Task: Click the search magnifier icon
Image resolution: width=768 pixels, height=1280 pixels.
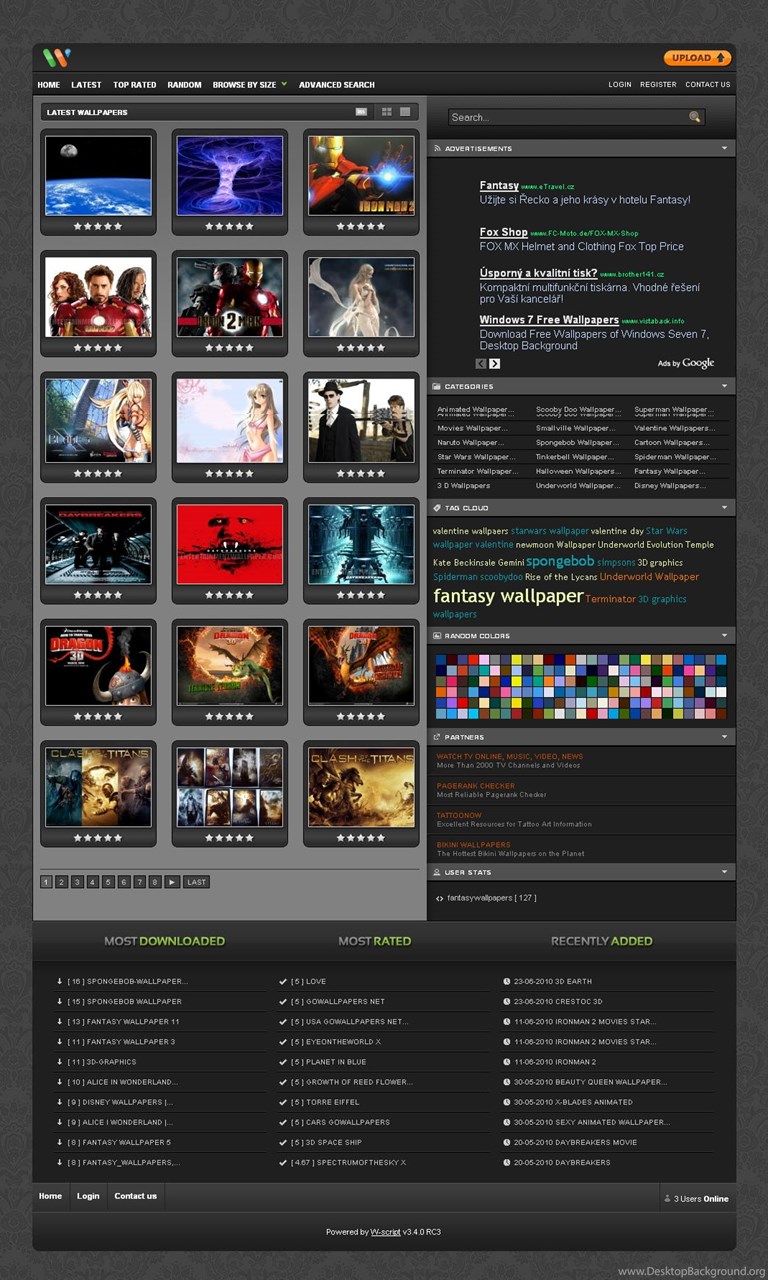Action: tap(695, 117)
